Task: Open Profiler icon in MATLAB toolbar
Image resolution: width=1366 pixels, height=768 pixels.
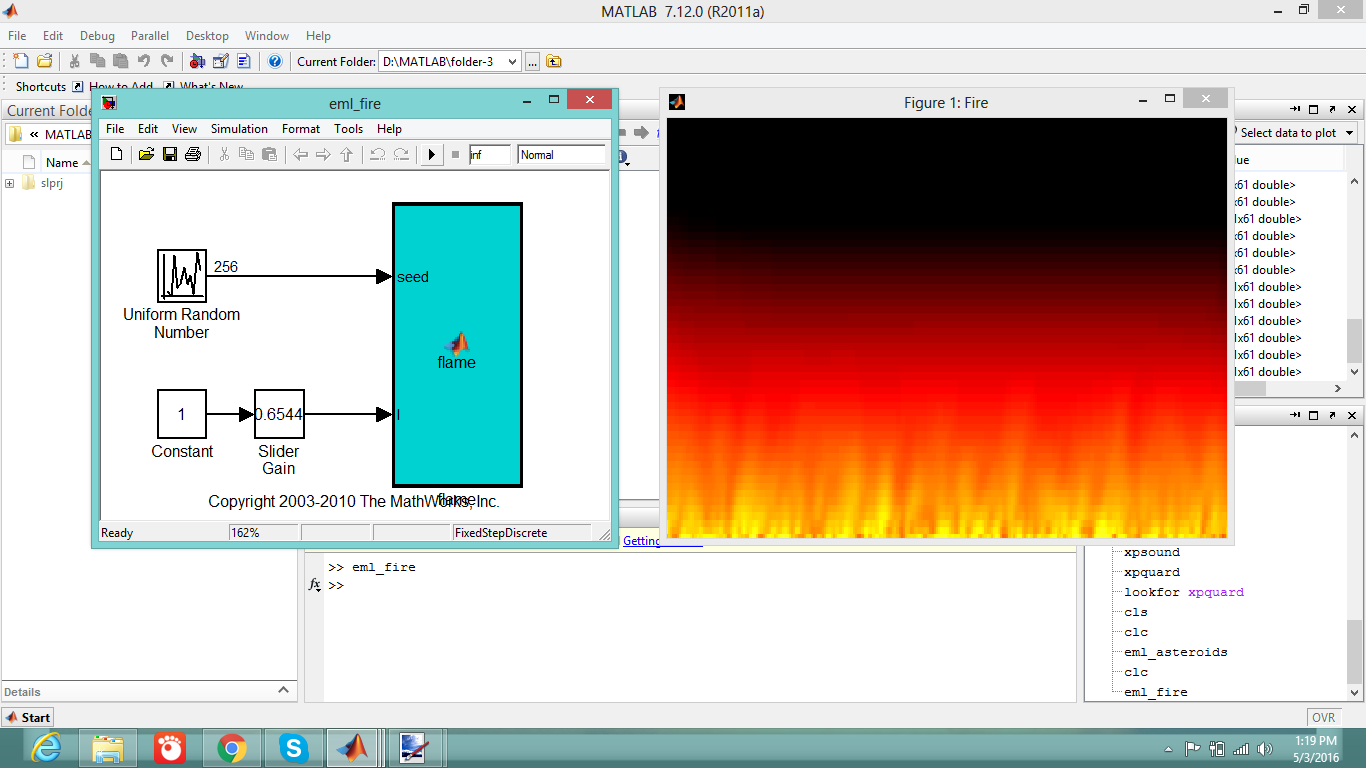Action: point(243,61)
